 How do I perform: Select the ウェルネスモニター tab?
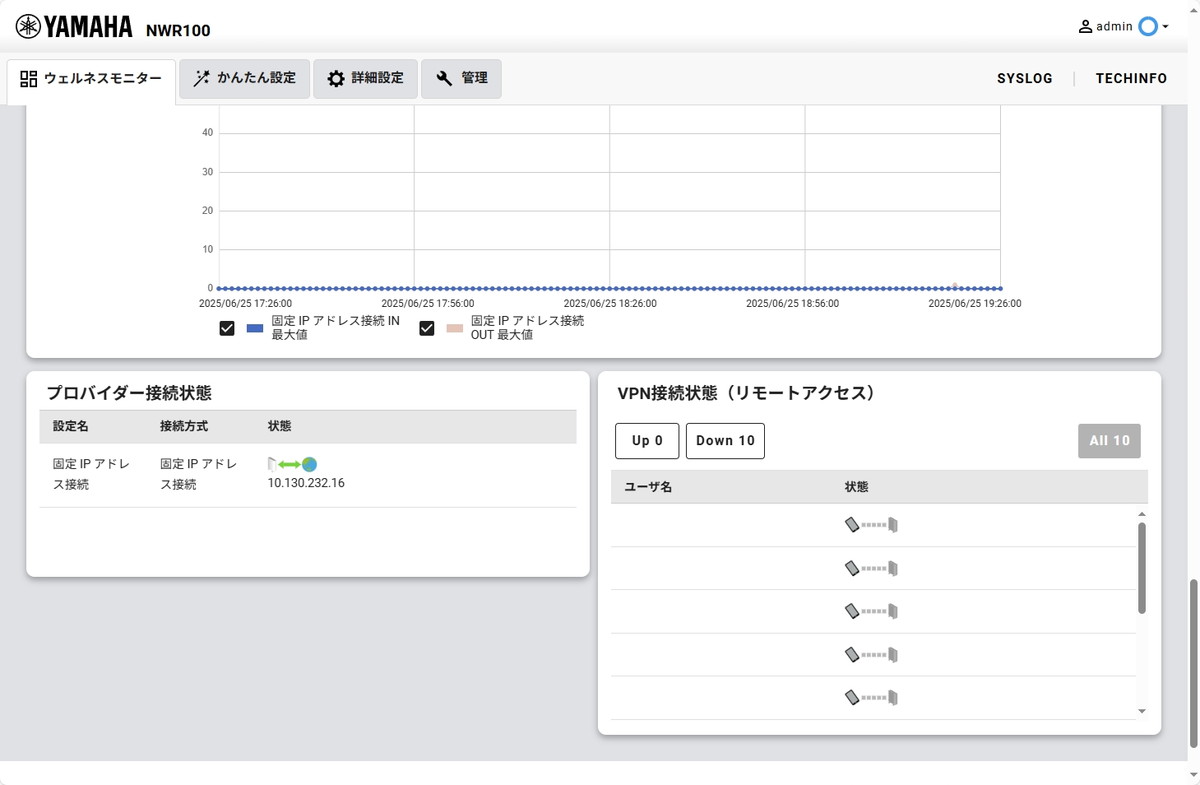coord(91,78)
